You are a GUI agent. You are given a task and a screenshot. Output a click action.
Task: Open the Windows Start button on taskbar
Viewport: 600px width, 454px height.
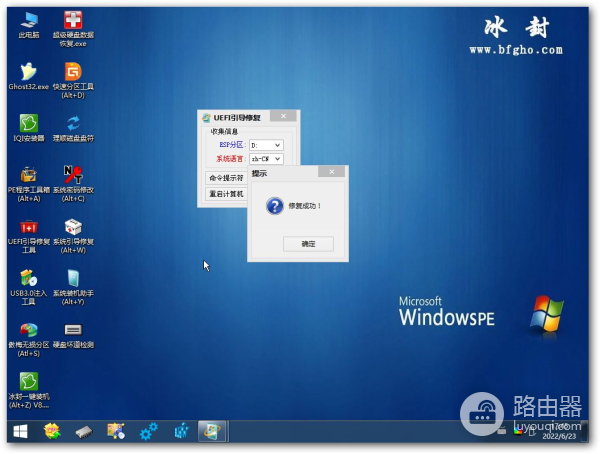click(18, 432)
